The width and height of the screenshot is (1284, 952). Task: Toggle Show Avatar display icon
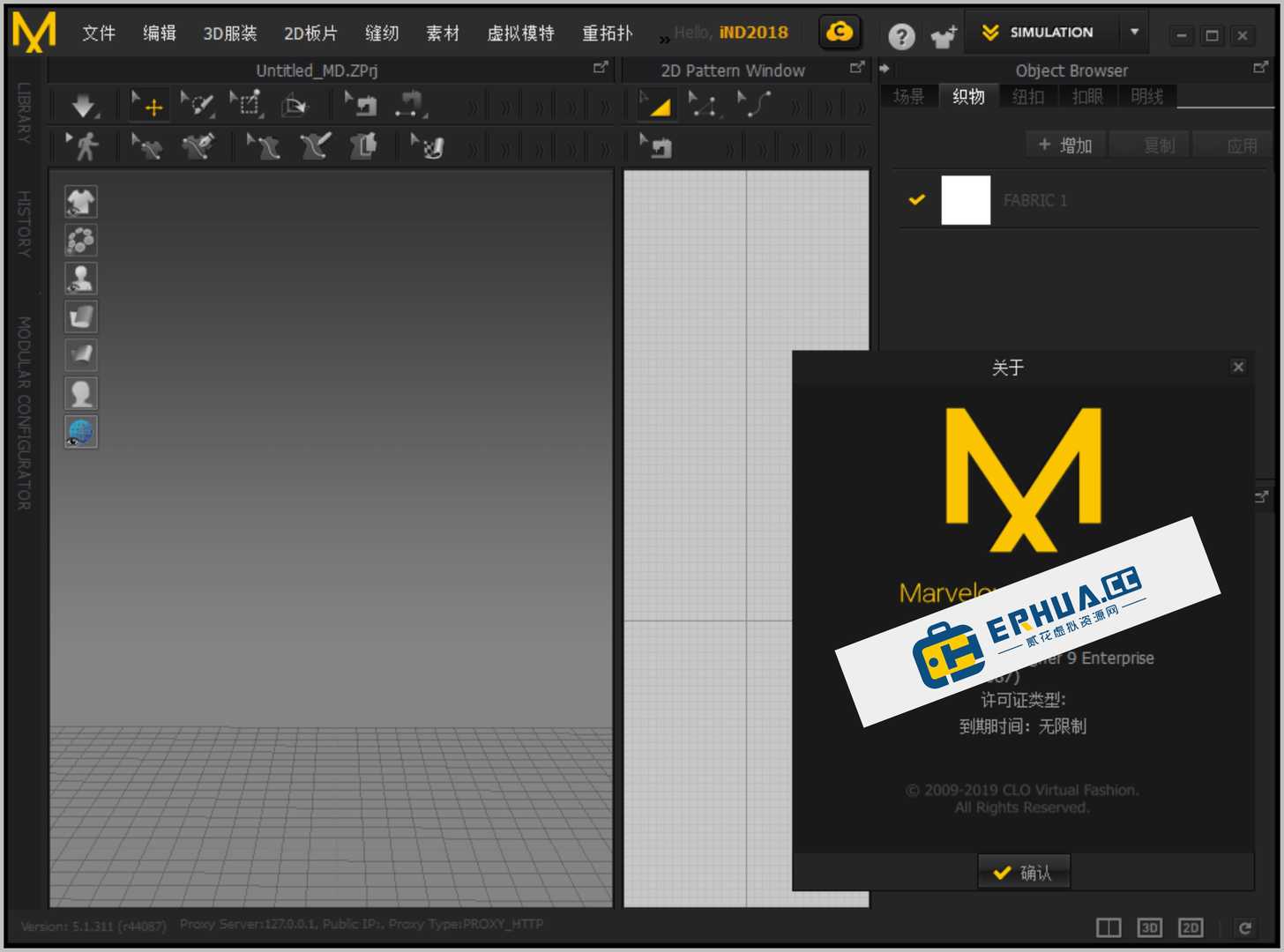(x=81, y=279)
